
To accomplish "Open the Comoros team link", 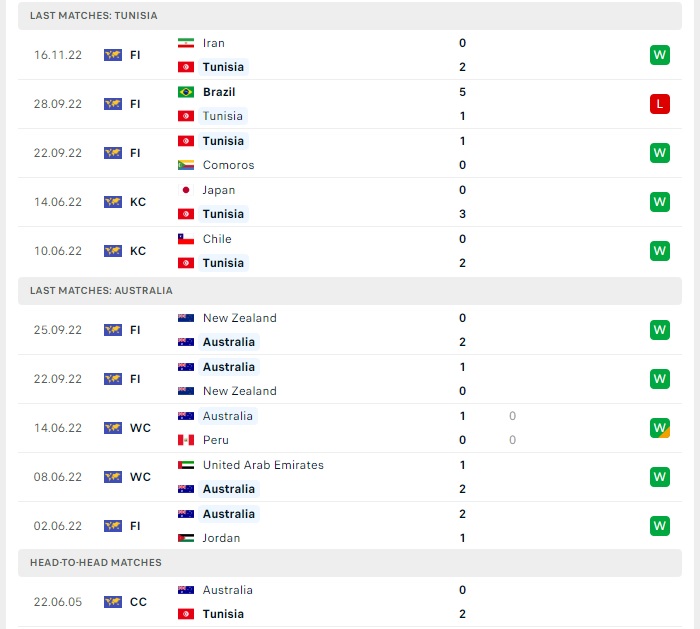I will tap(228, 165).
